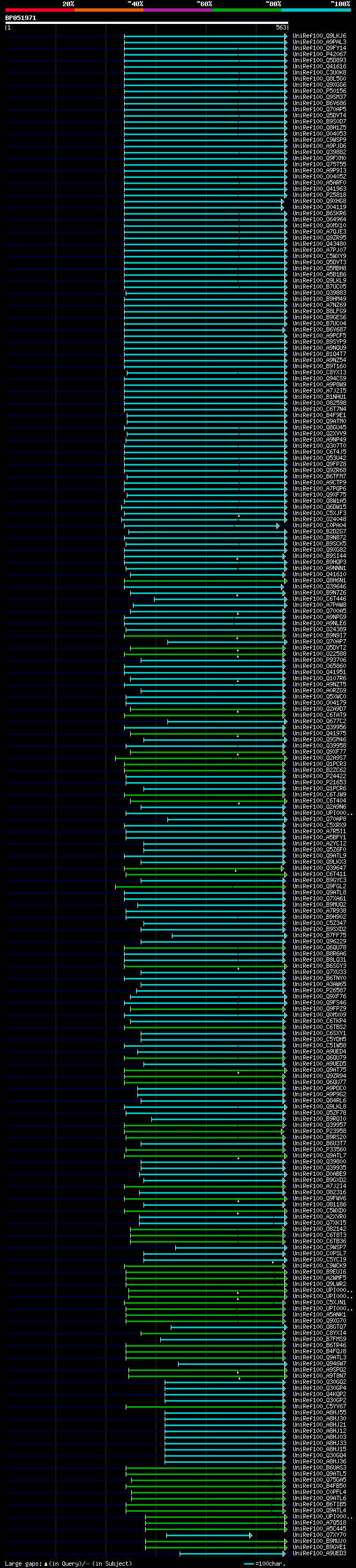The width and height of the screenshot is (356, 1568).
Task: Select label UniRef100_Q9LKX3
Action: pyautogui.click(x=319, y=862)
